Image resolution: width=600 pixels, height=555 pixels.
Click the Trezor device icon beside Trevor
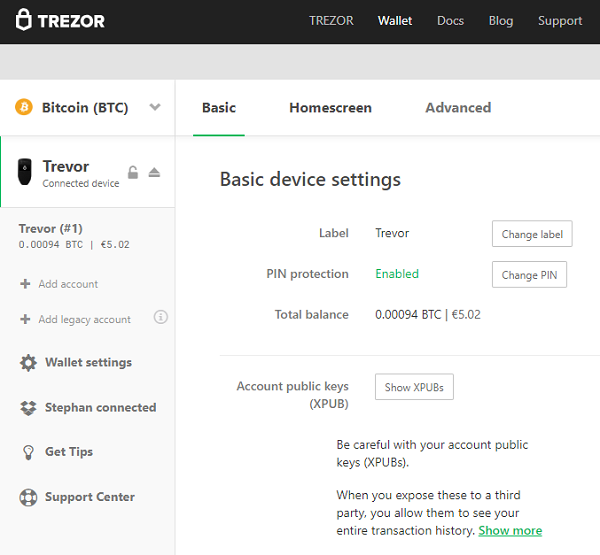(25, 172)
